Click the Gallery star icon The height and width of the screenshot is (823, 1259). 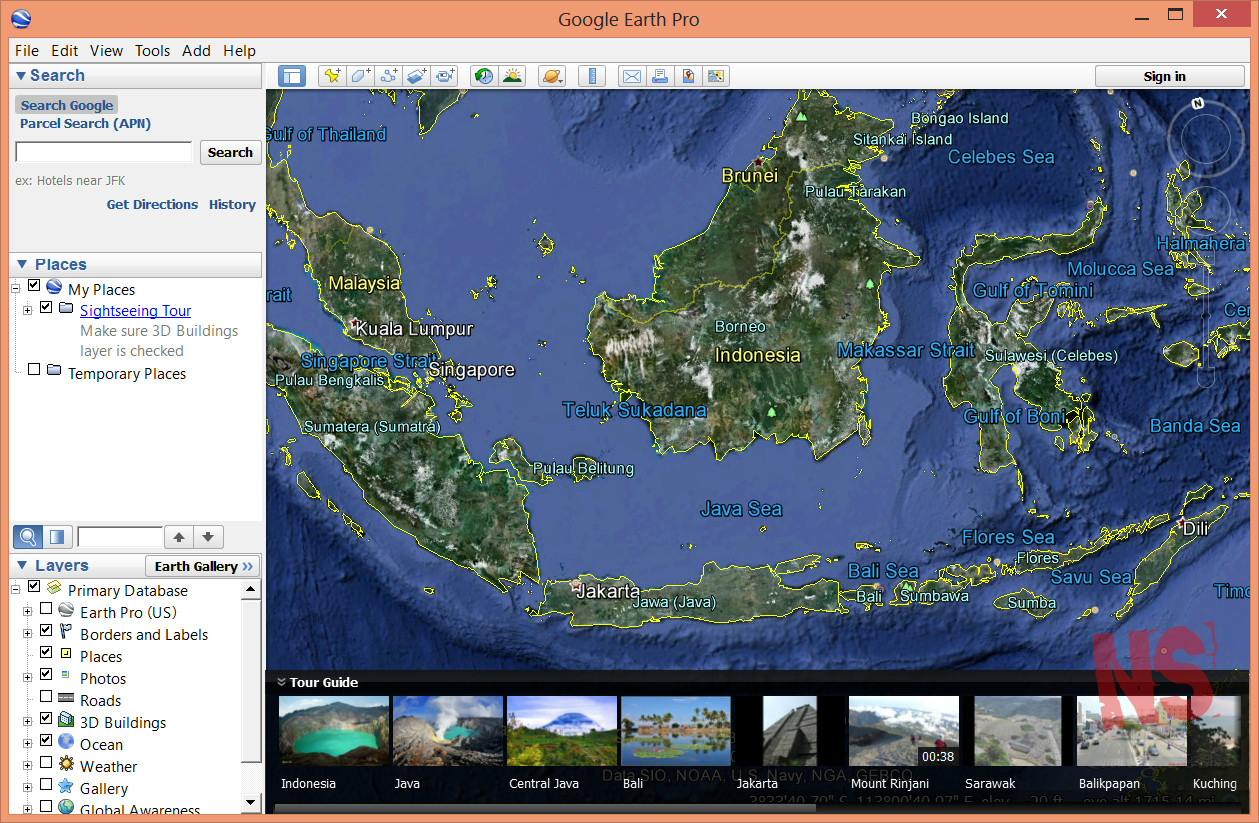coord(66,787)
